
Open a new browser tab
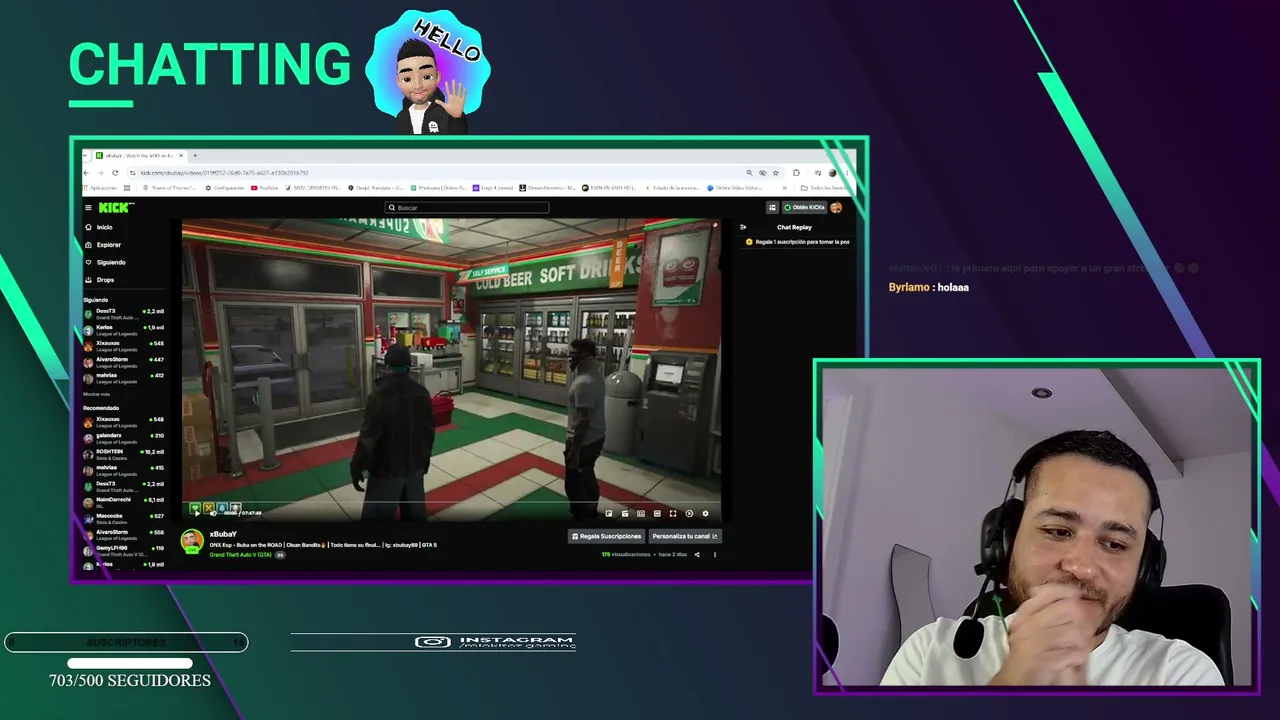pos(195,156)
